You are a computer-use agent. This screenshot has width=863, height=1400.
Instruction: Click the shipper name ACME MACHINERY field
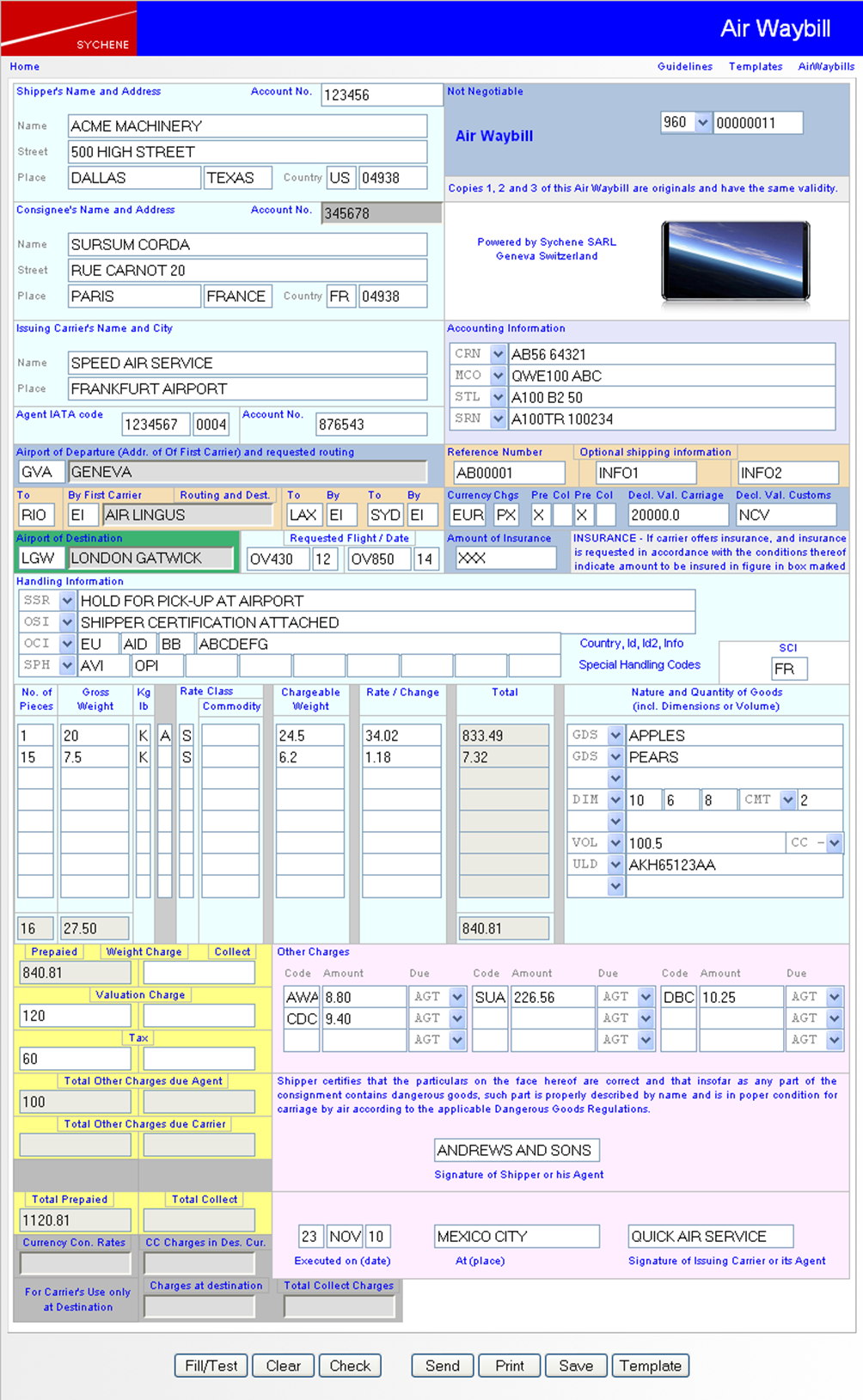248,126
